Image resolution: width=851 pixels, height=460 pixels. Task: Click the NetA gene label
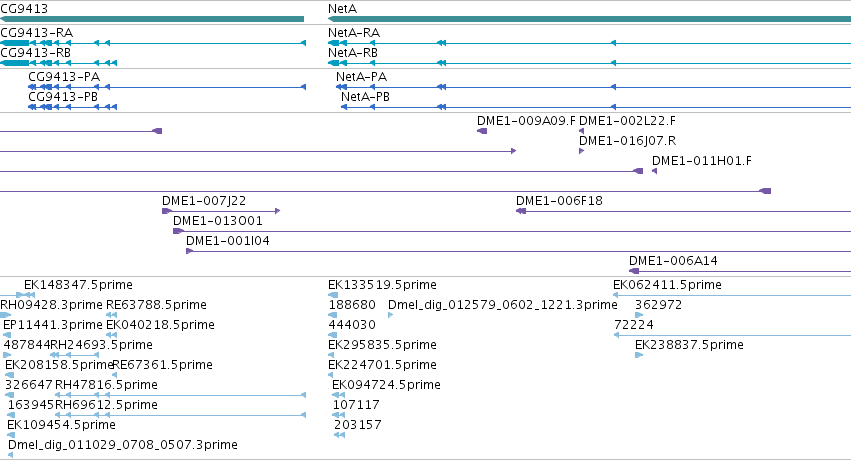342,9
